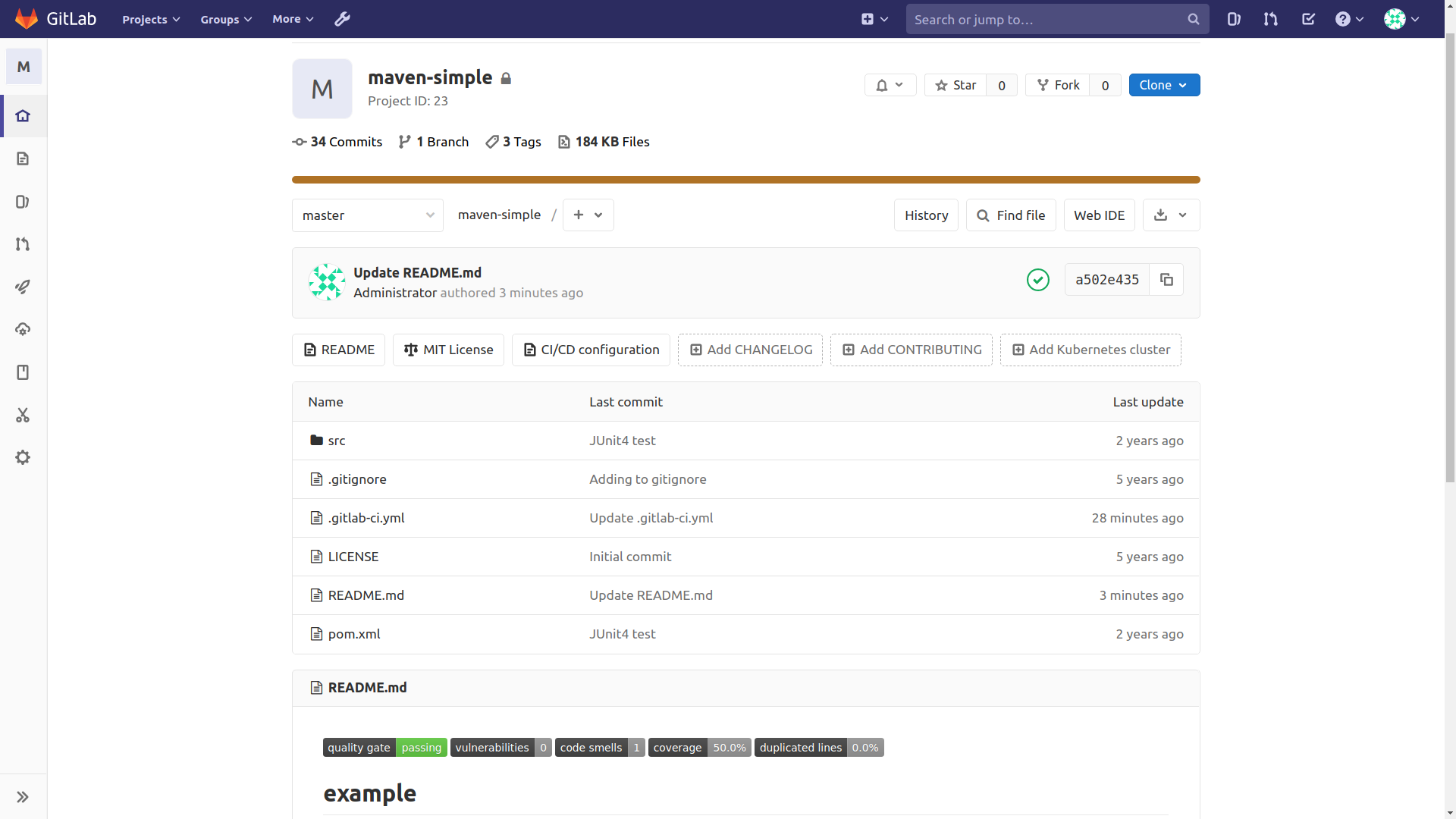This screenshot has width=1456, height=819.
Task: Open CI/CD rocket icon in sidebar
Action: tap(23, 287)
